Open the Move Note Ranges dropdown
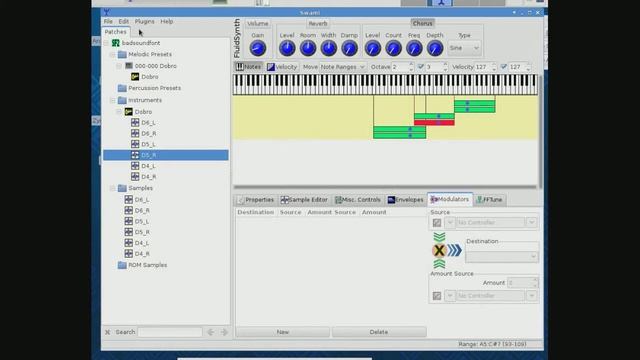This screenshot has width=640, height=360. (x=342, y=67)
